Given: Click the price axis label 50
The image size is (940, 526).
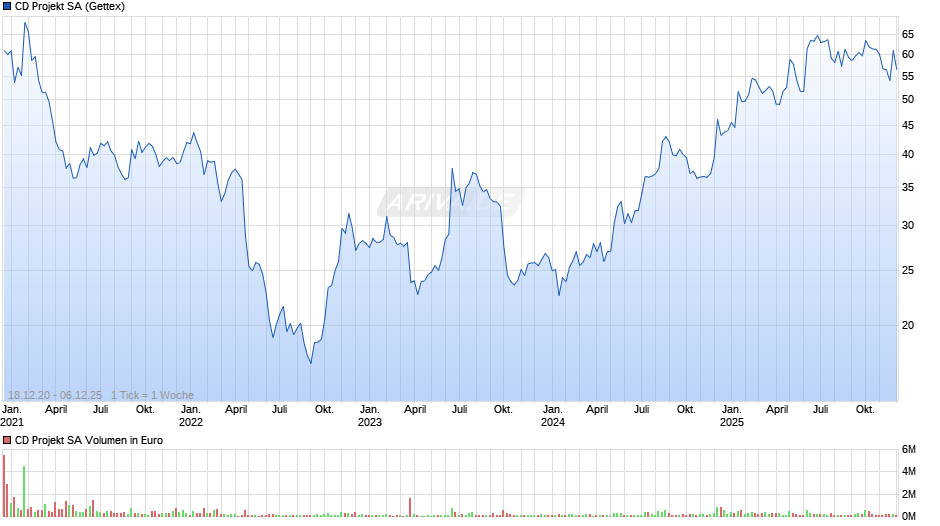Looking at the screenshot, I should click(908, 100).
